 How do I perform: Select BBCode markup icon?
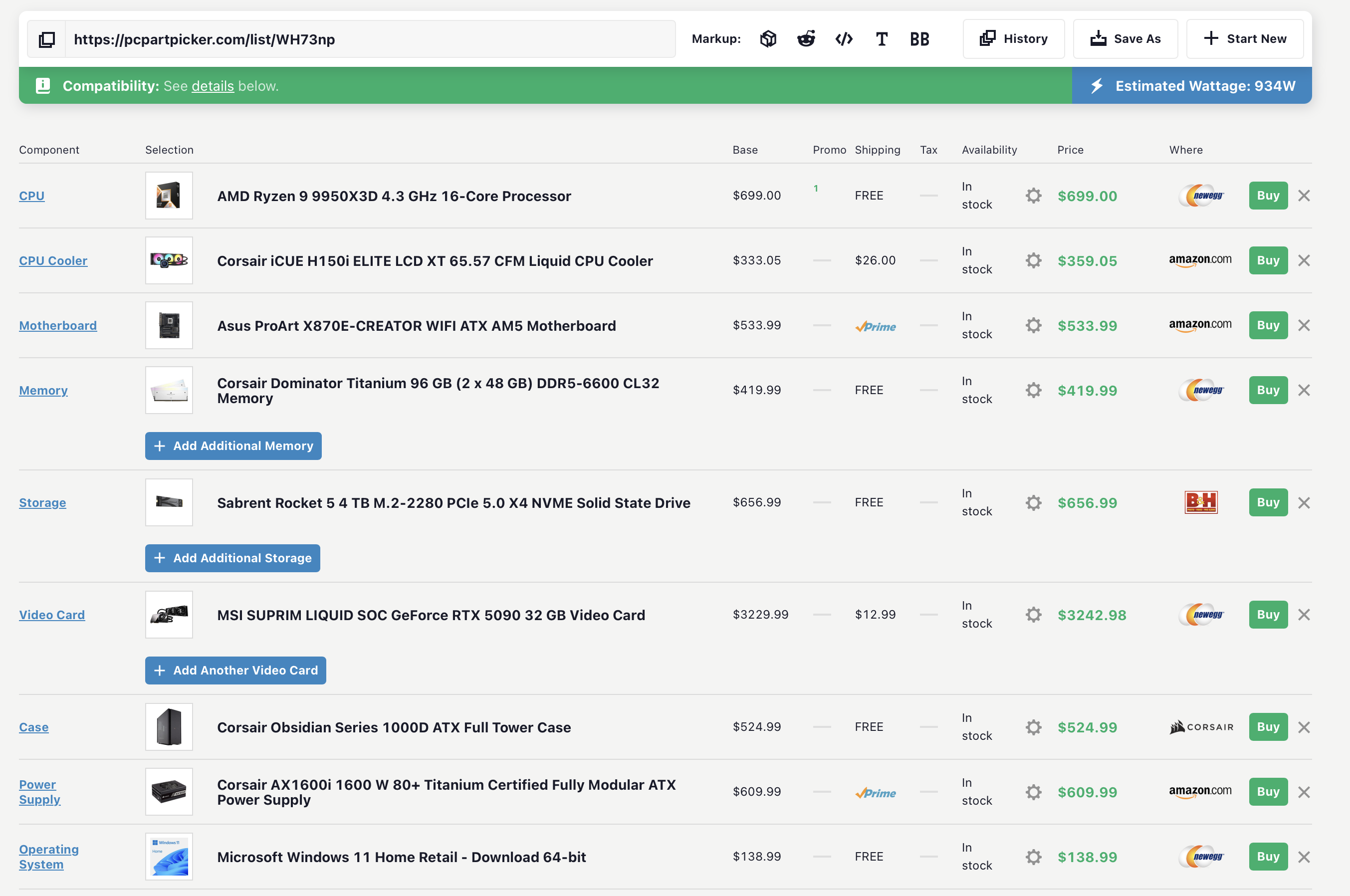point(919,39)
